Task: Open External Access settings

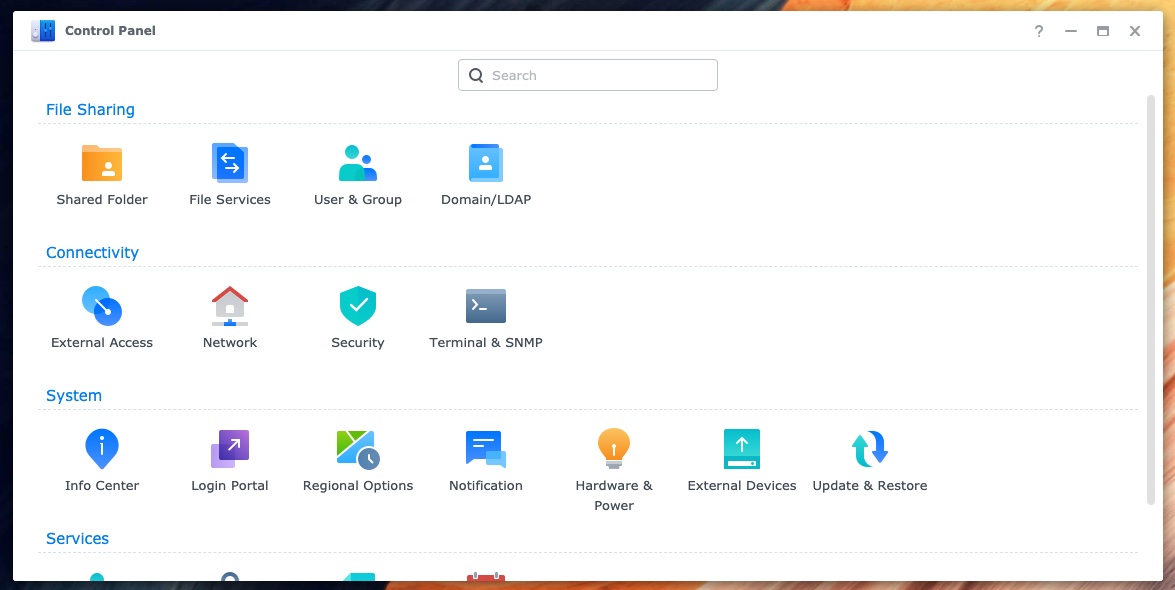Action: [x=102, y=306]
